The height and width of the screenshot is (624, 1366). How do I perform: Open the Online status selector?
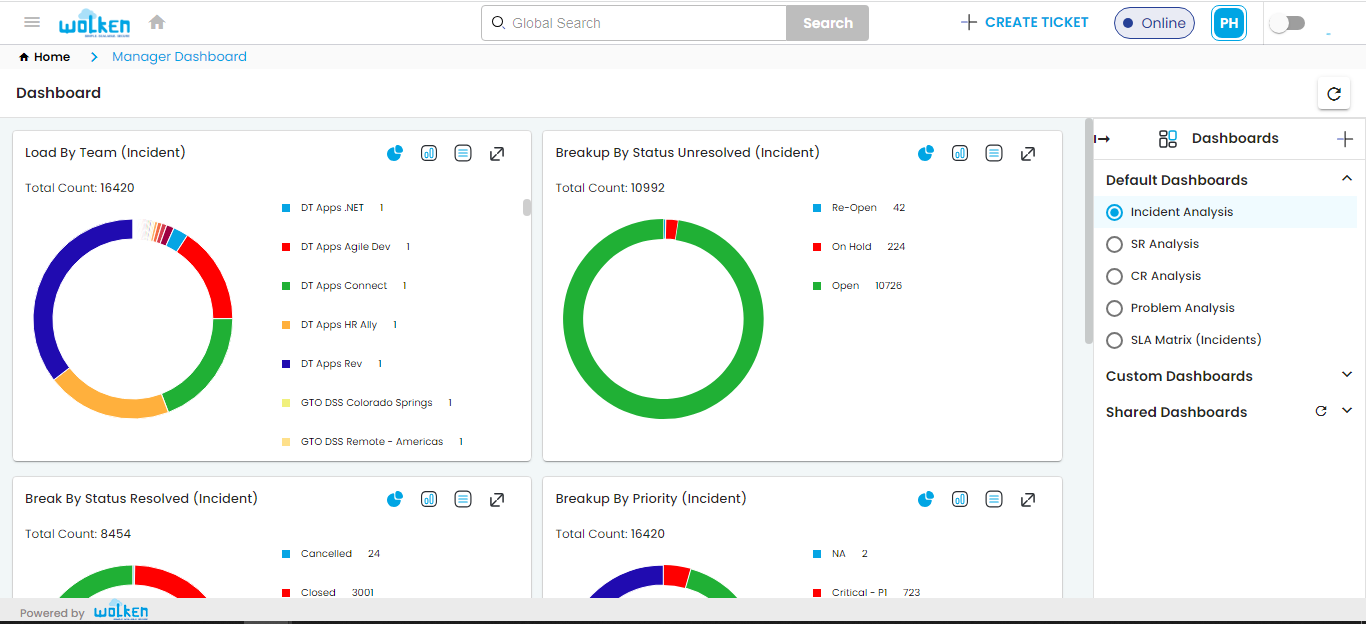(1154, 22)
